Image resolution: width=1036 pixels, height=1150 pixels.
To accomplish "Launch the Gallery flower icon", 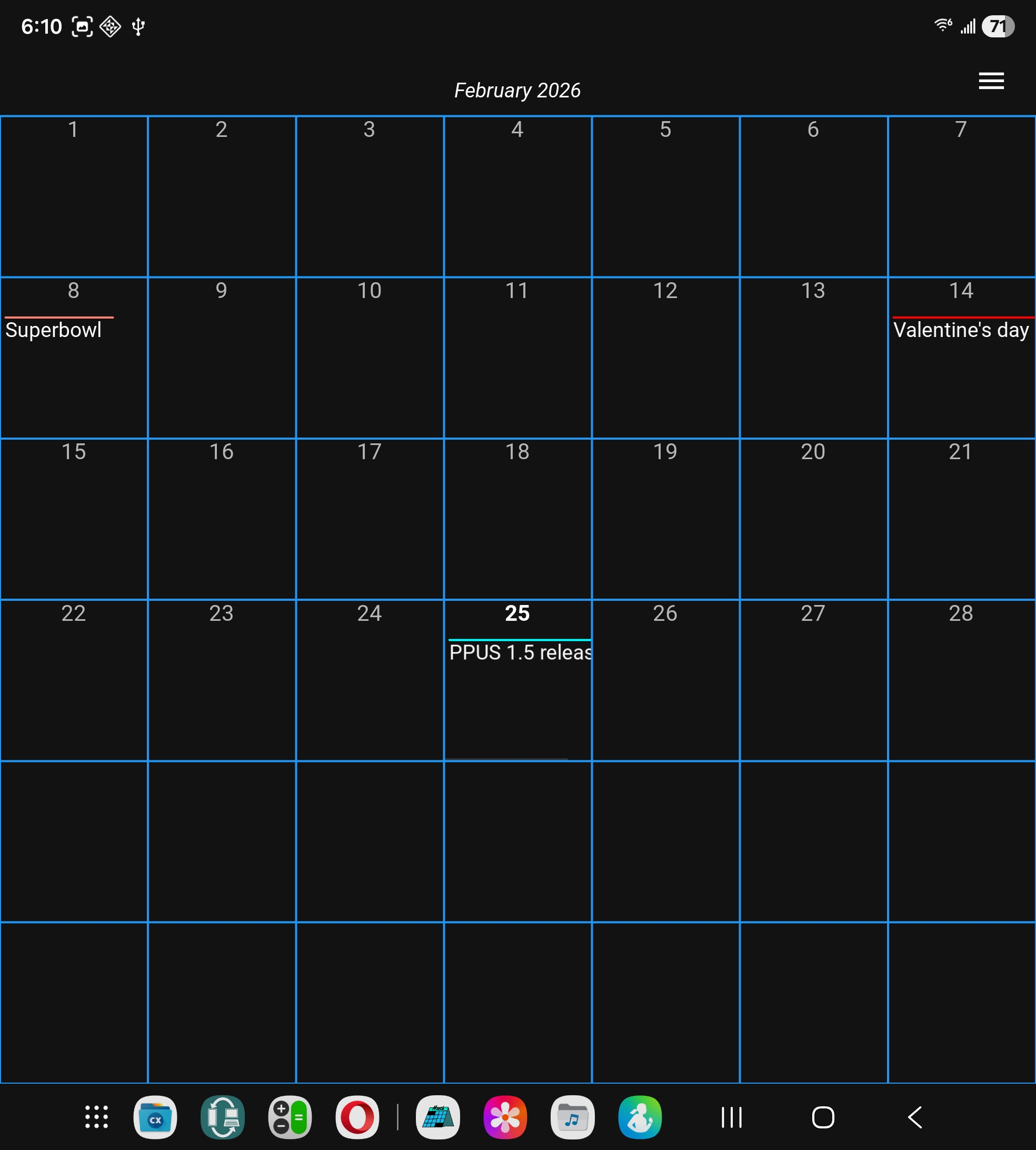I will [x=505, y=1117].
